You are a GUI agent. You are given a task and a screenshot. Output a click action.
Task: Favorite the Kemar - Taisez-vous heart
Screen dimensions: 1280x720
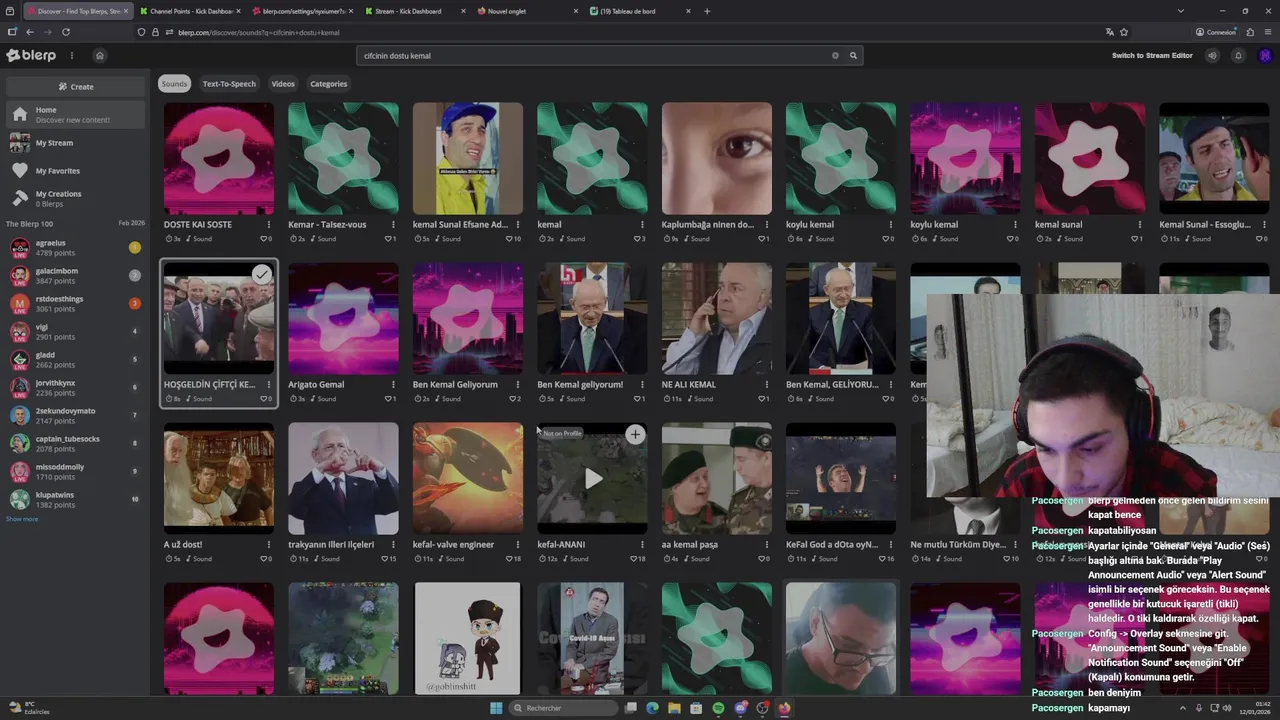tap(387, 239)
